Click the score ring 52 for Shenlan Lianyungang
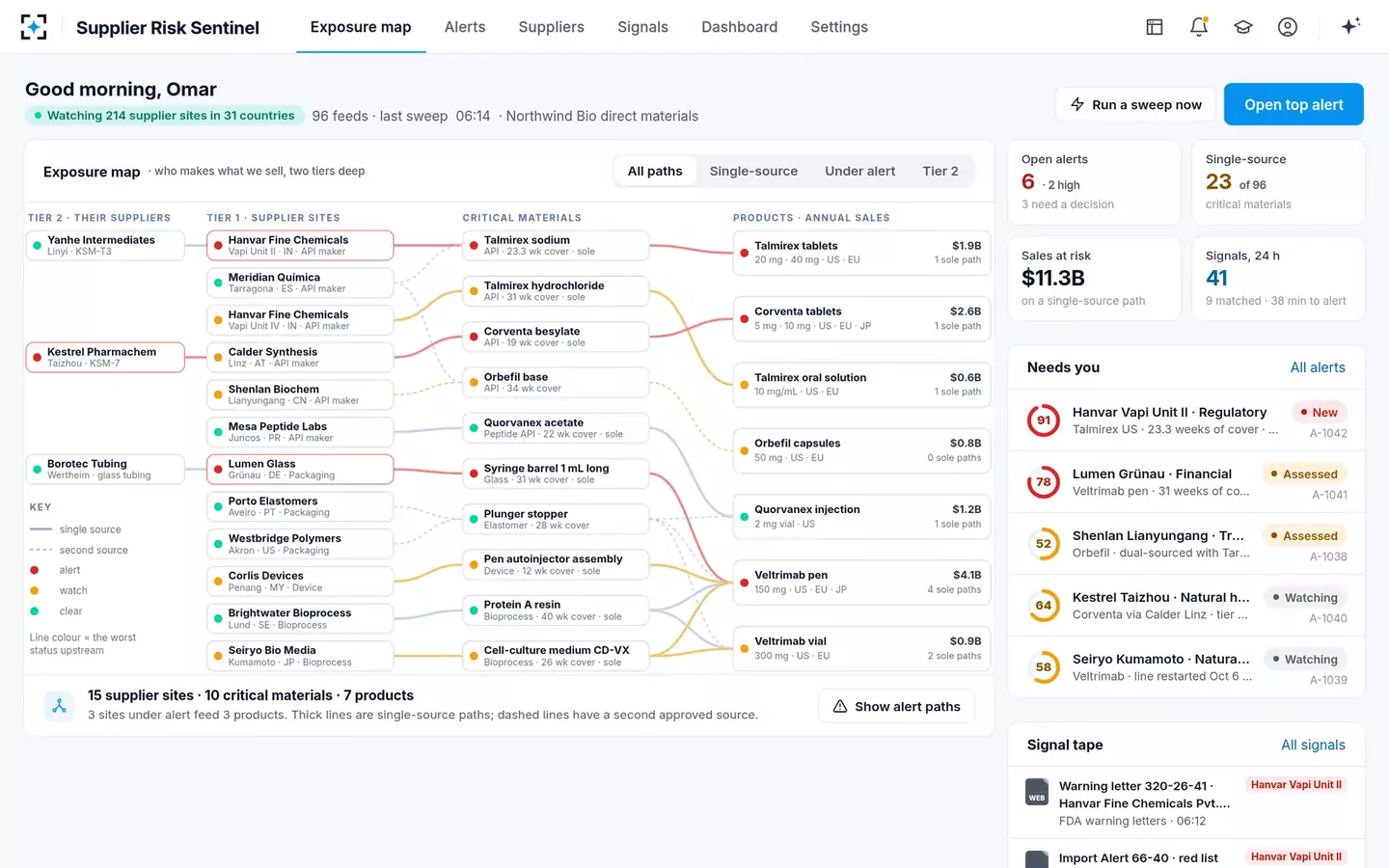Screen dimensions: 1389x868 [x=1044, y=544]
